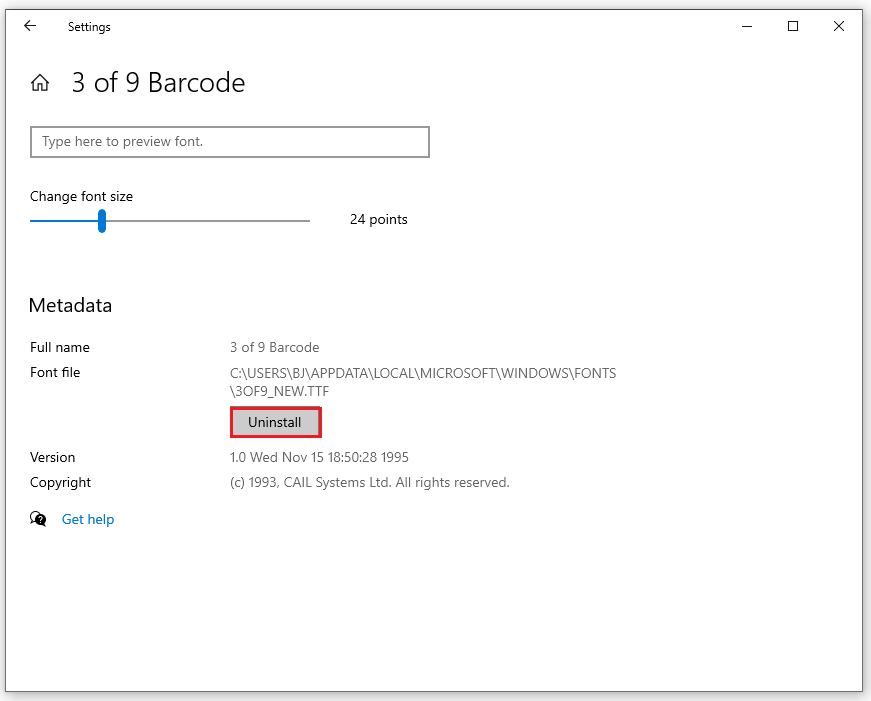Screen dimensions: 871x701
Task: Click the font size slider thumb
Action: [102, 220]
